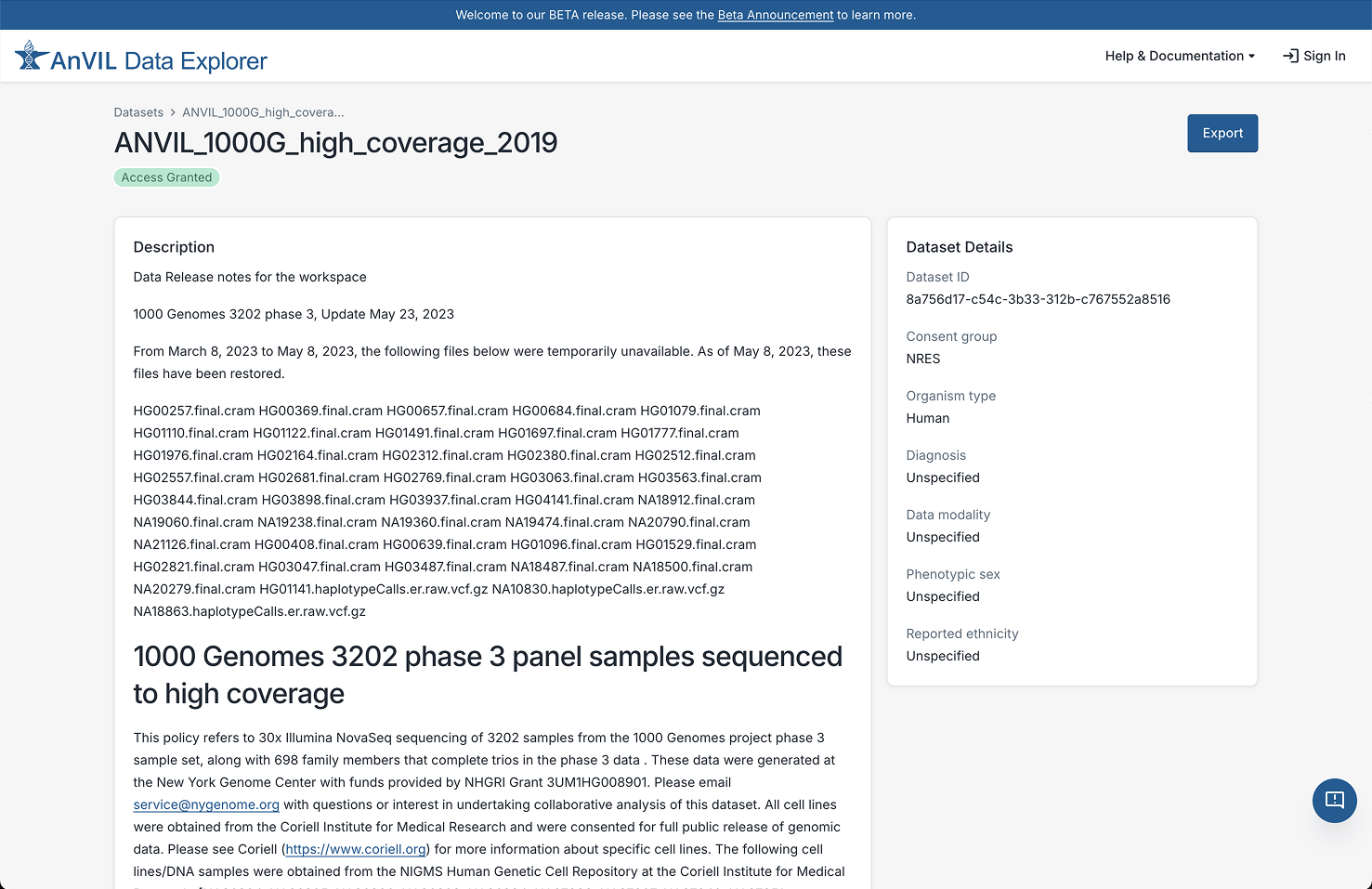Click the AnVIL Data Explorer wordmark
Screen dimensions: 1372x889
tap(158, 59)
